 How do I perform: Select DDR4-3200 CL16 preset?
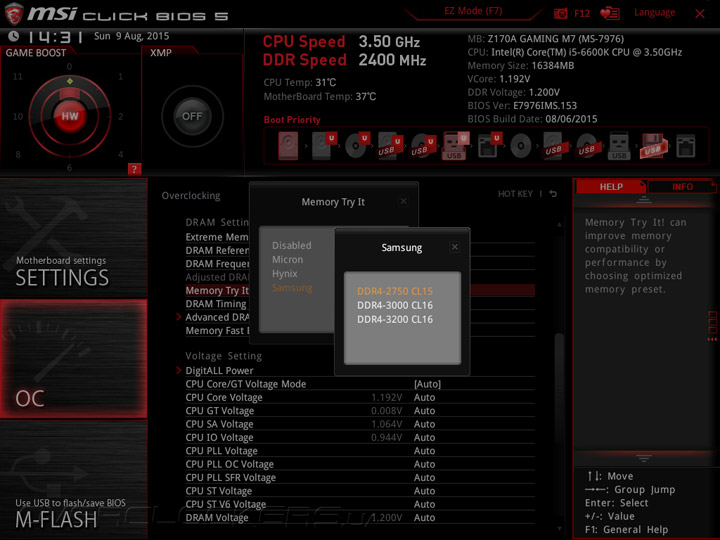(395, 320)
